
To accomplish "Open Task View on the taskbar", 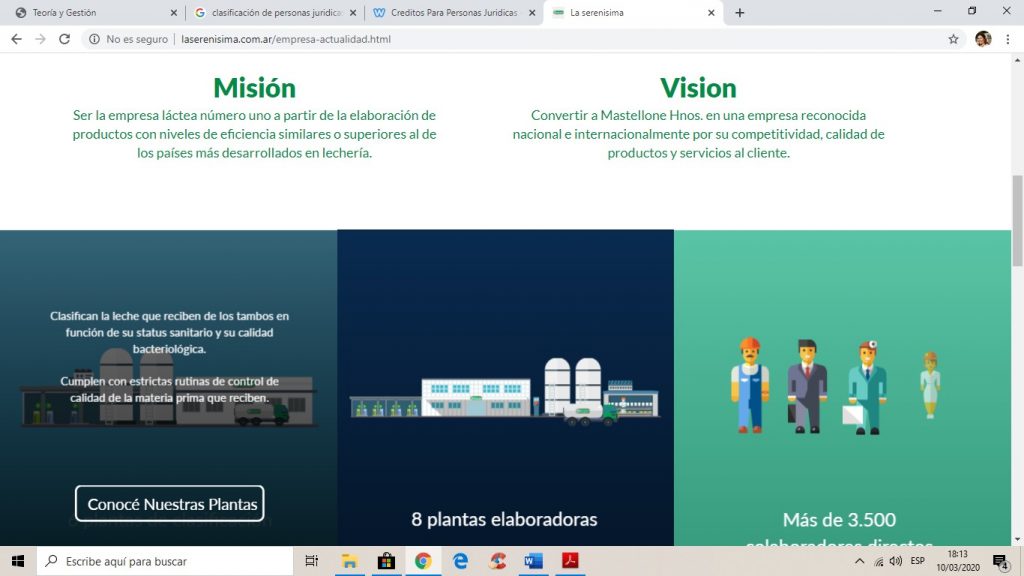I will pos(312,561).
